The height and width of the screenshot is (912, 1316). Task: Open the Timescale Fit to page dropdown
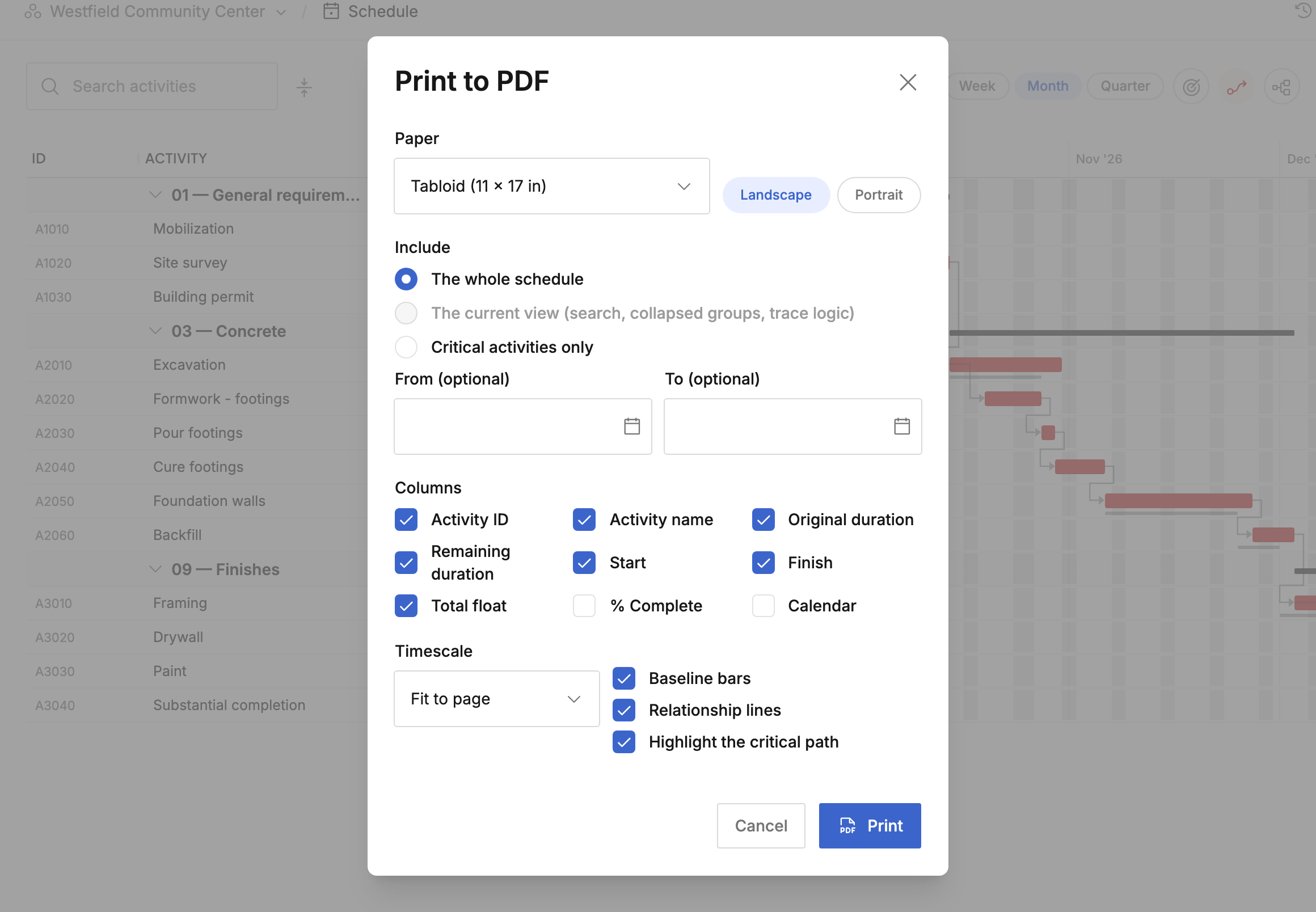(x=496, y=699)
